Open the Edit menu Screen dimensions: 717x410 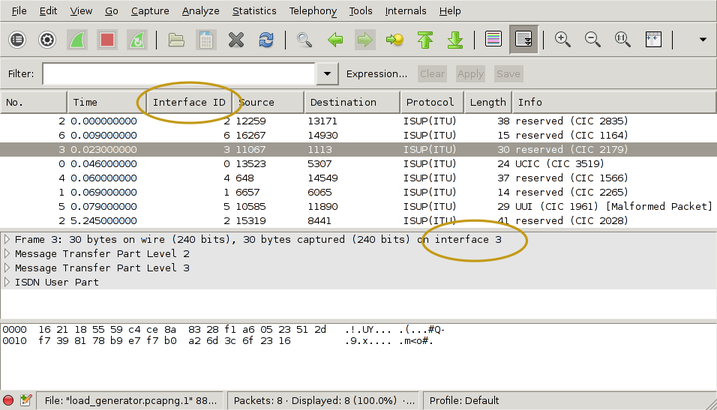pyautogui.click(x=48, y=11)
